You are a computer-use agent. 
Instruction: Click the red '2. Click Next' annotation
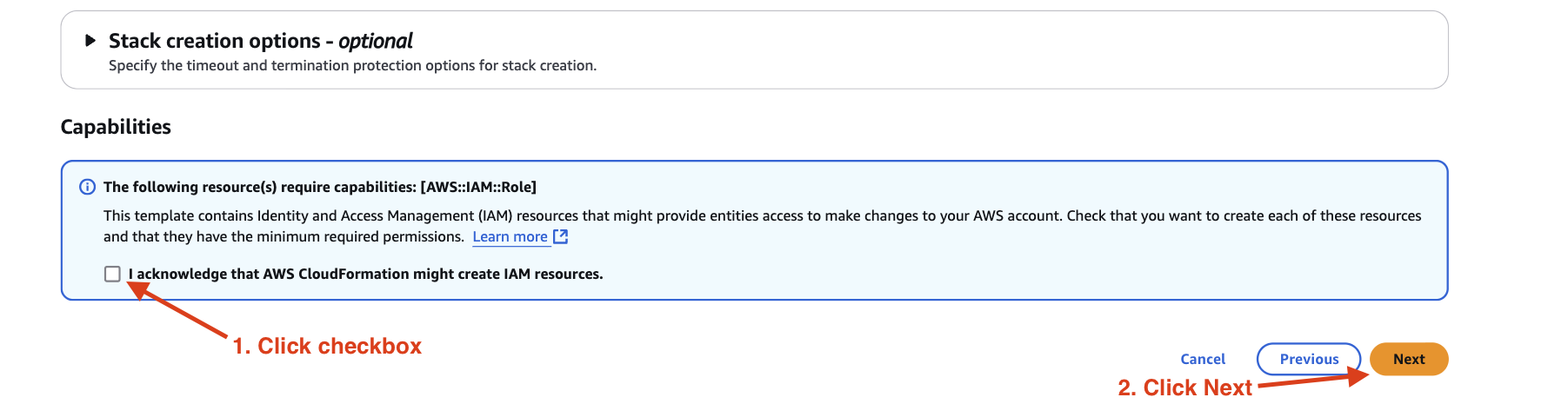1184,387
